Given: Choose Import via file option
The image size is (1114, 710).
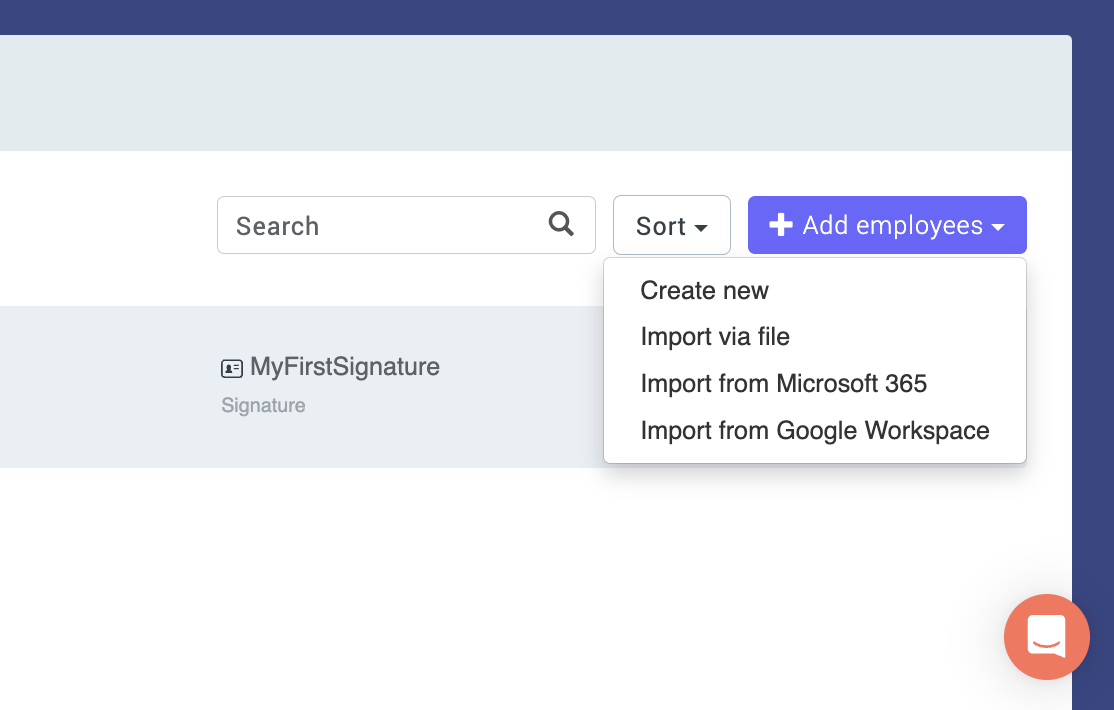Looking at the screenshot, I should (715, 337).
